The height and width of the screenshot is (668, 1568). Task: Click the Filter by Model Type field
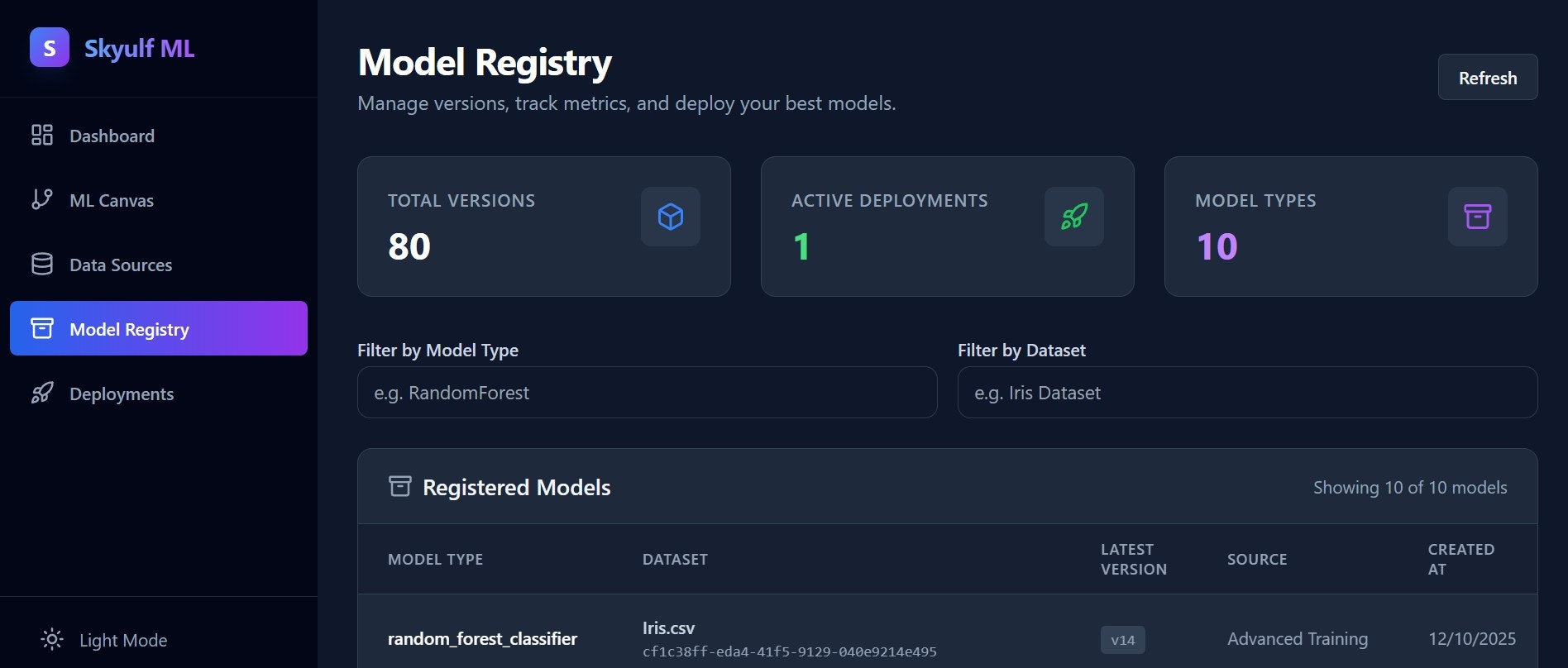tap(648, 393)
